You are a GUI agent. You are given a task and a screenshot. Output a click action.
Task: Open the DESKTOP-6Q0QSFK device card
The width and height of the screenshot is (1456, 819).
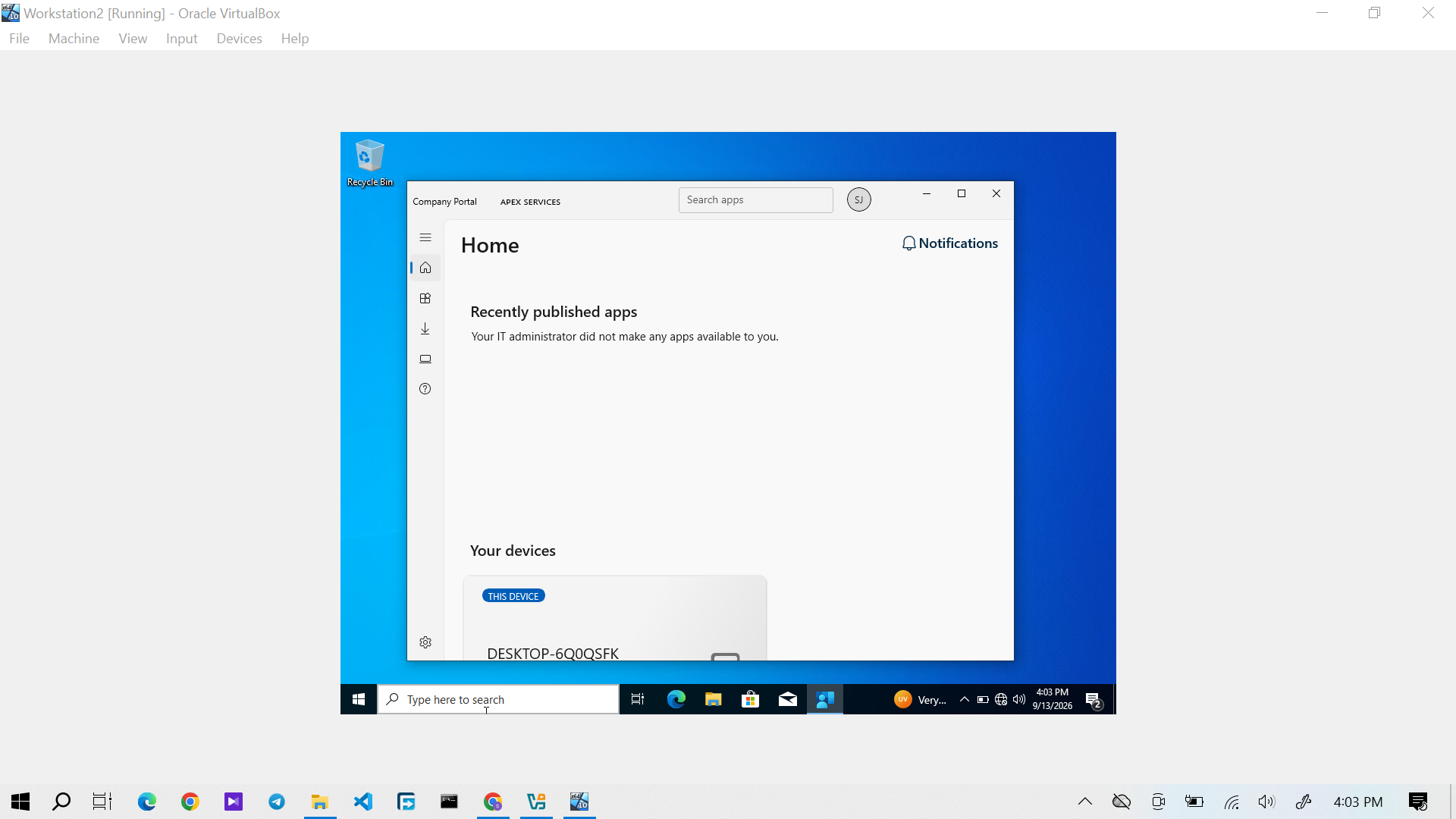615,618
